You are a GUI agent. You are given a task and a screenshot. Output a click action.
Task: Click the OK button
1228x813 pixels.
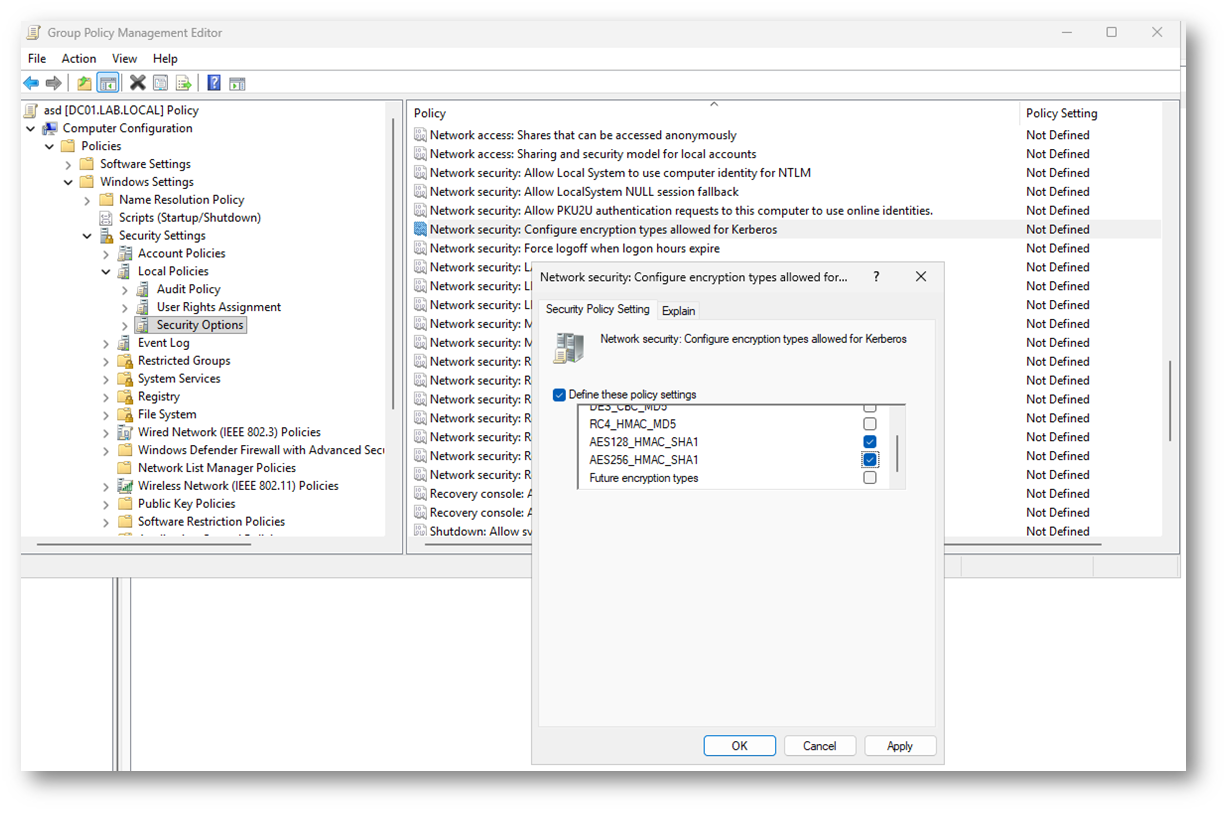[x=739, y=746]
